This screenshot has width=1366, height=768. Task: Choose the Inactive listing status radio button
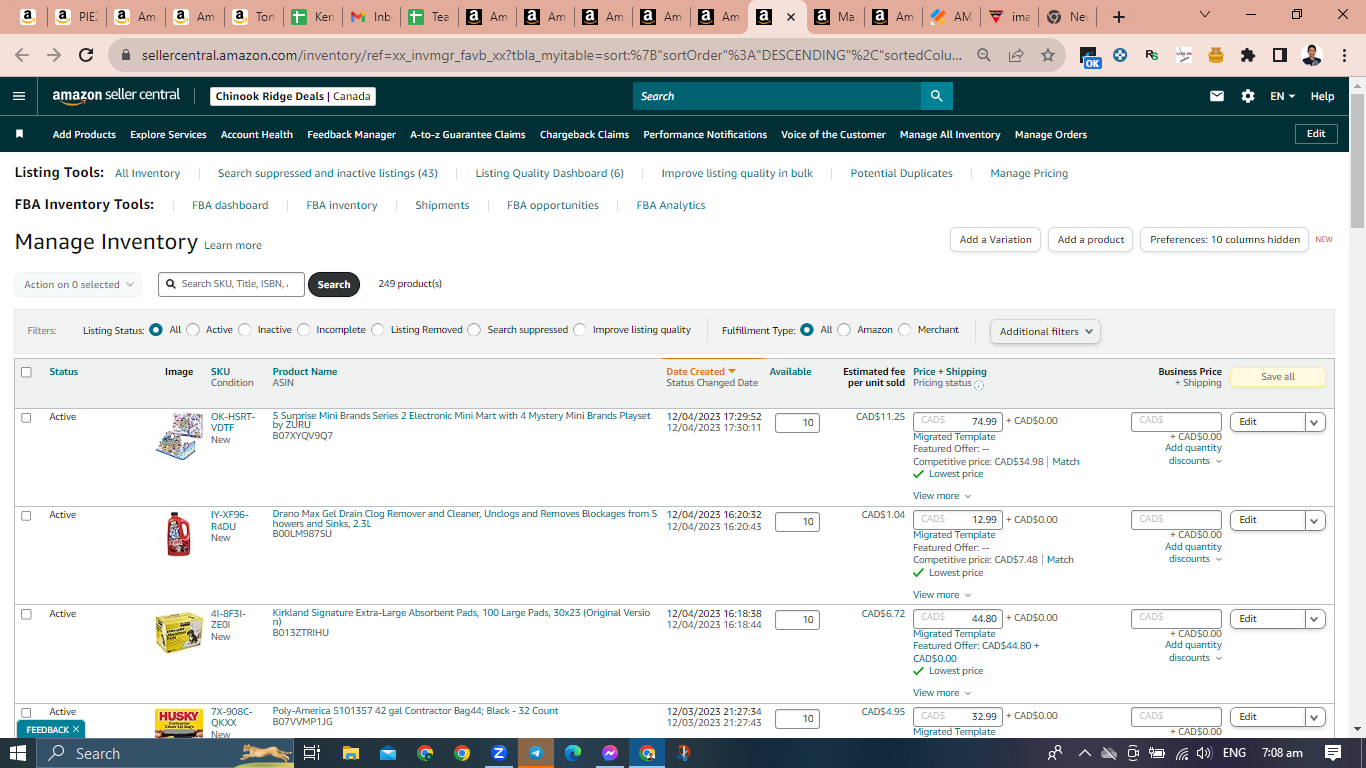(x=245, y=330)
